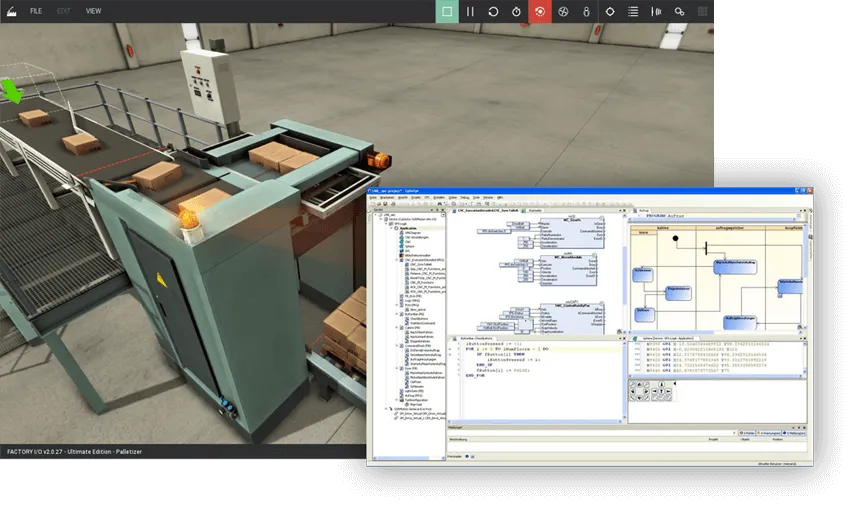Image resolution: width=850 pixels, height=505 pixels.
Task: Open the device dropdown atop CODESYS tree panel
Action: pos(443,215)
